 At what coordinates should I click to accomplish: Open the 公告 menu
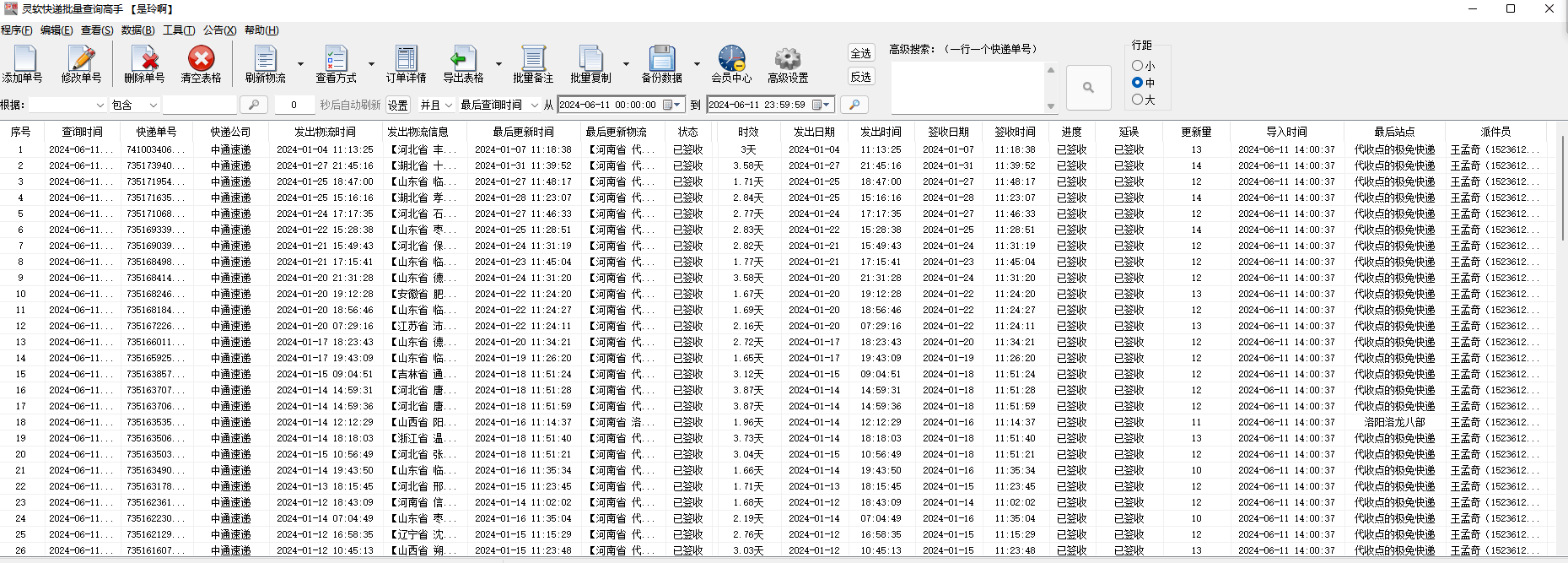pyautogui.click(x=219, y=30)
